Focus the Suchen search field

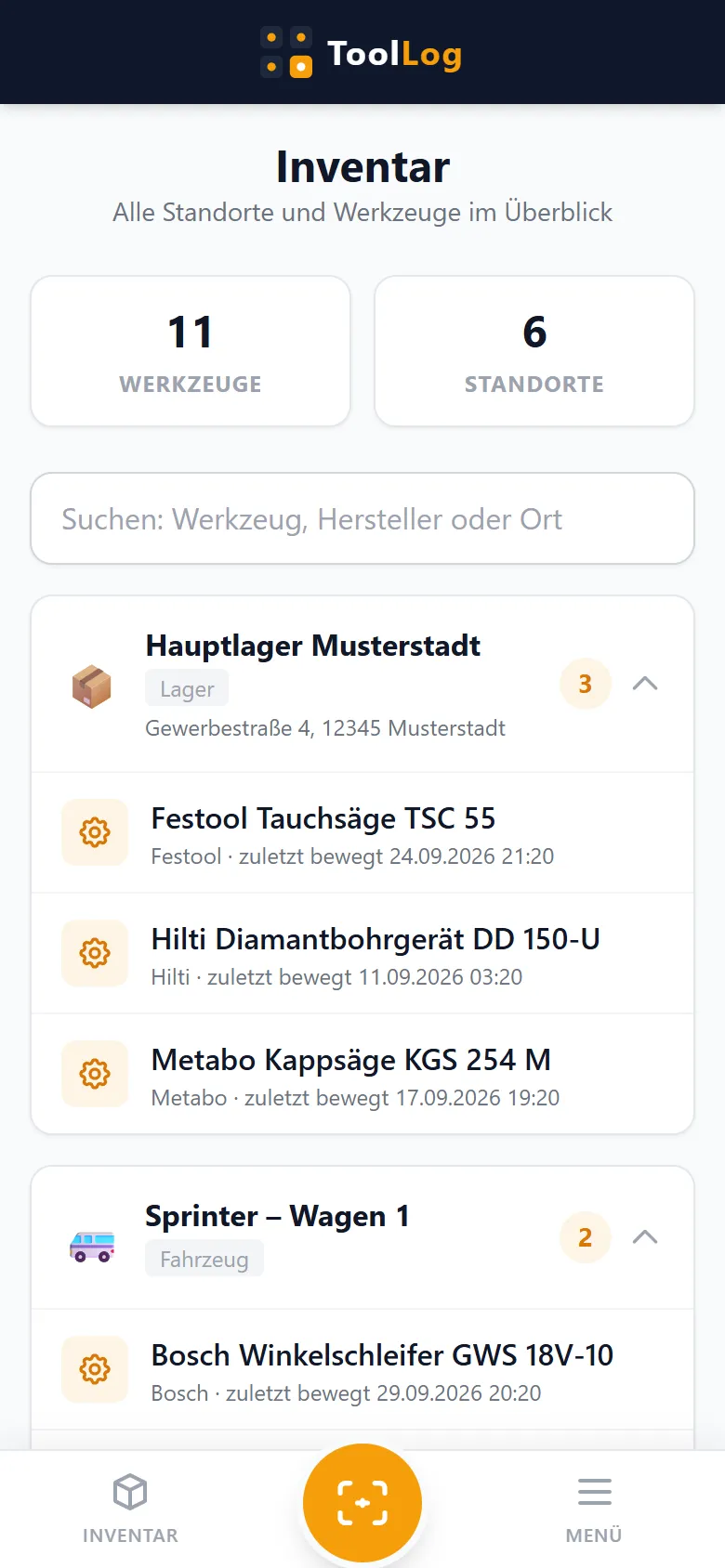point(362,518)
